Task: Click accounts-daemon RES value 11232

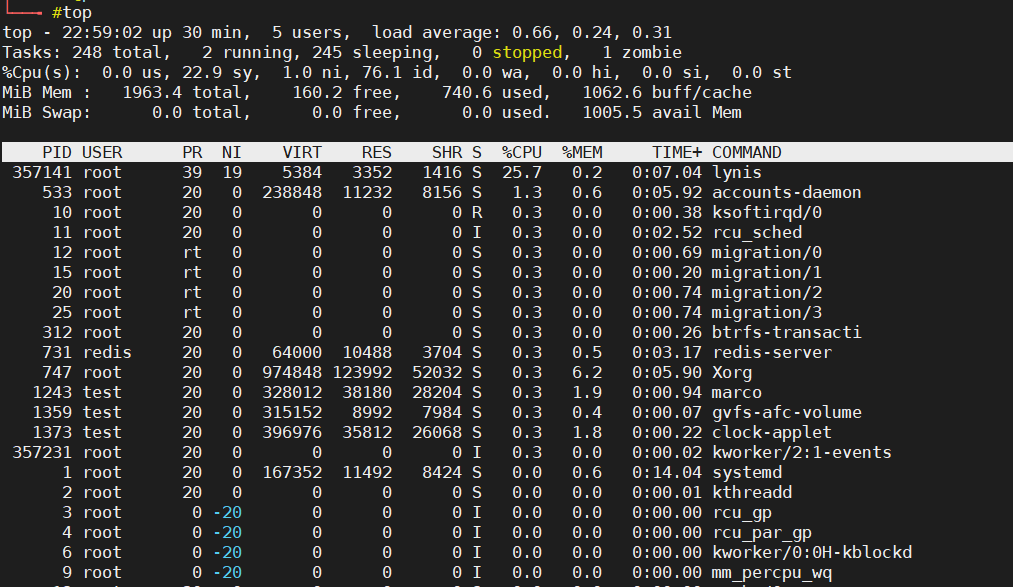Action: (366, 192)
